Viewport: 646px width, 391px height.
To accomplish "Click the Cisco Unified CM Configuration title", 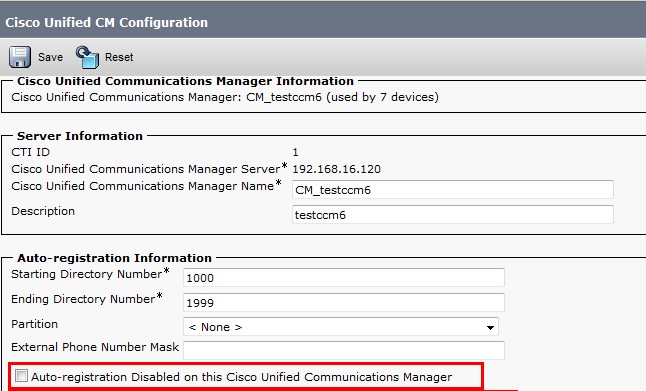I will (x=106, y=22).
